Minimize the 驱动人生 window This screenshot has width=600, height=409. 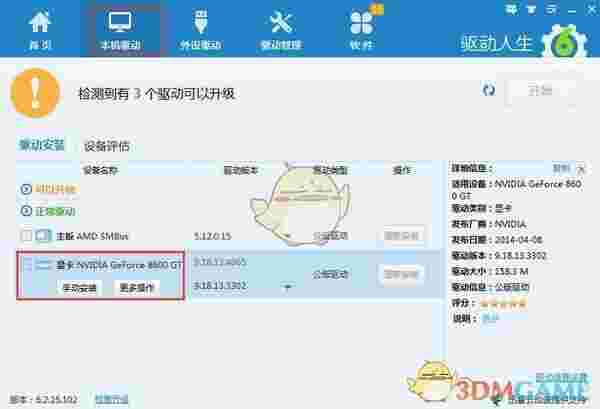(x=572, y=10)
